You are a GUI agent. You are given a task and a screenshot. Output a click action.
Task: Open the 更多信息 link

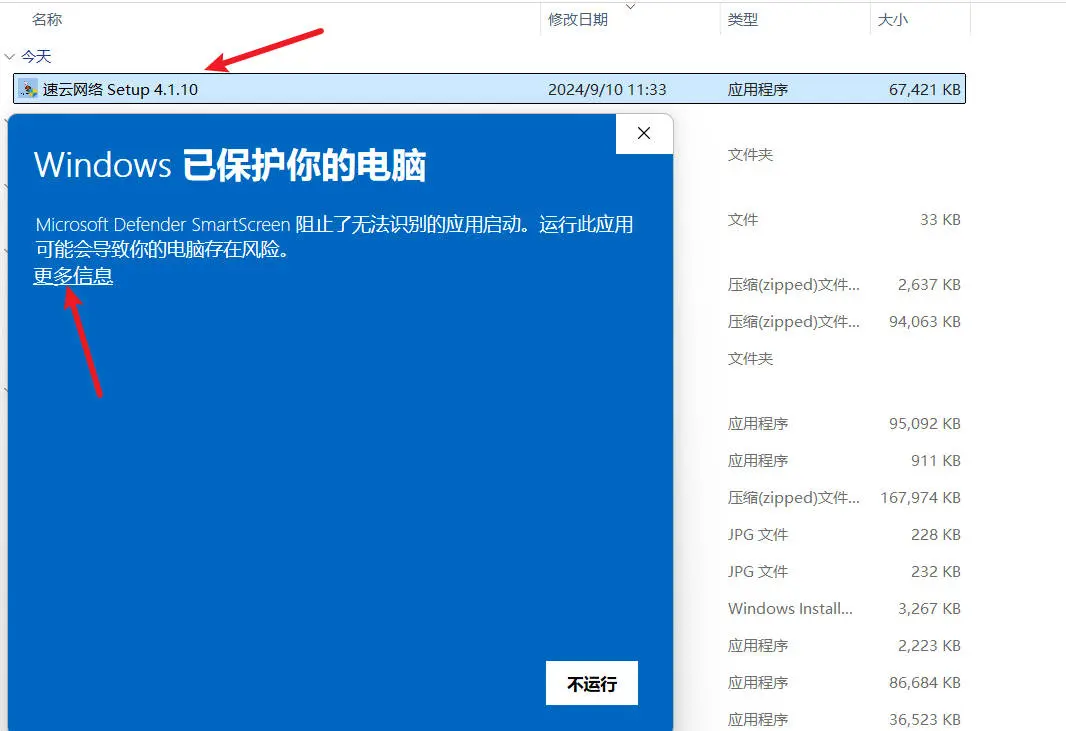pos(73,276)
